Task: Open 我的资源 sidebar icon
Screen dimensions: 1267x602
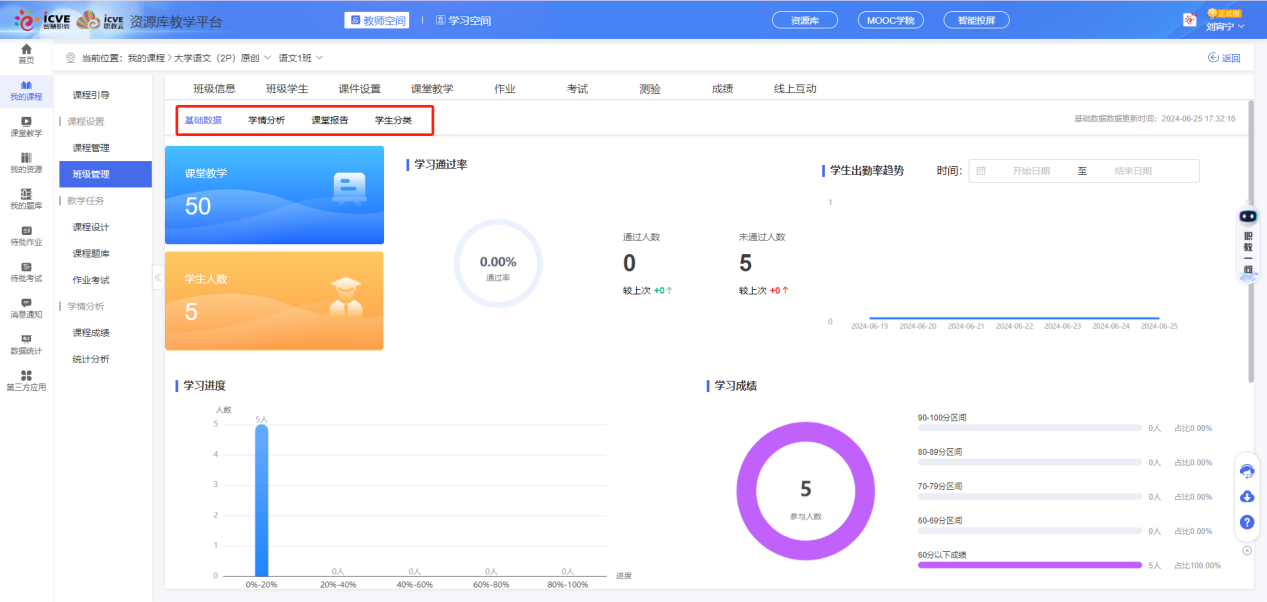Action: pos(26,162)
